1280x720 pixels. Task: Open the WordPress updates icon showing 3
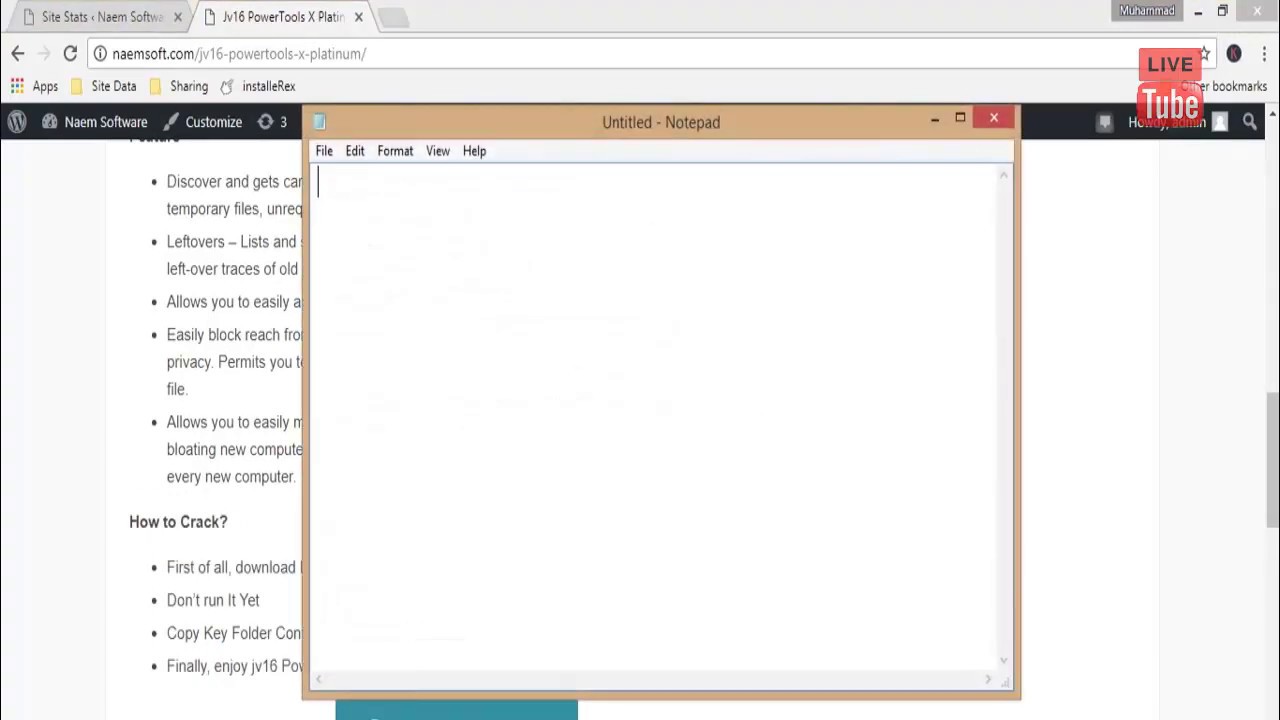[272, 122]
